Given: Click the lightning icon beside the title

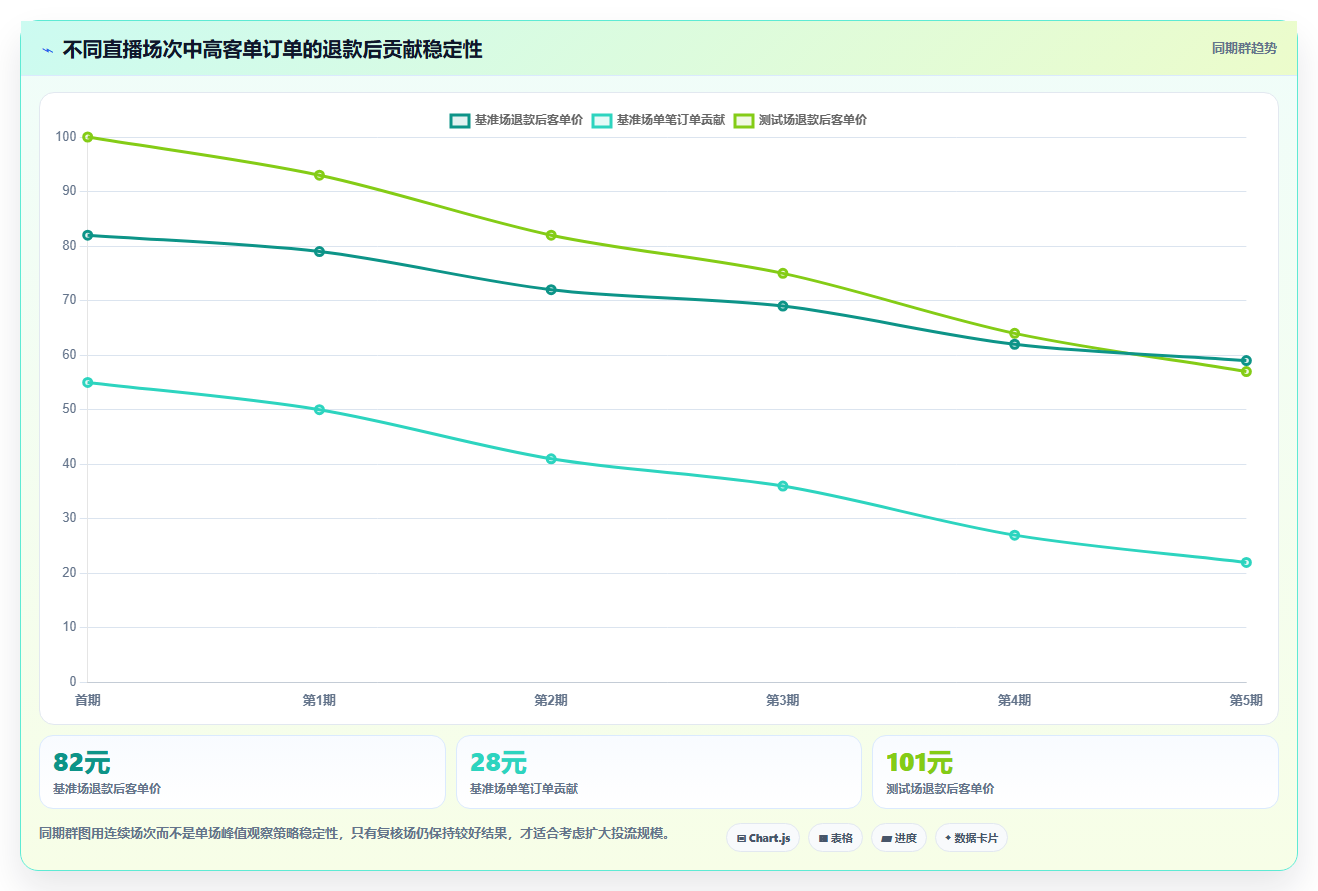Looking at the screenshot, I should [x=47, y=49].
